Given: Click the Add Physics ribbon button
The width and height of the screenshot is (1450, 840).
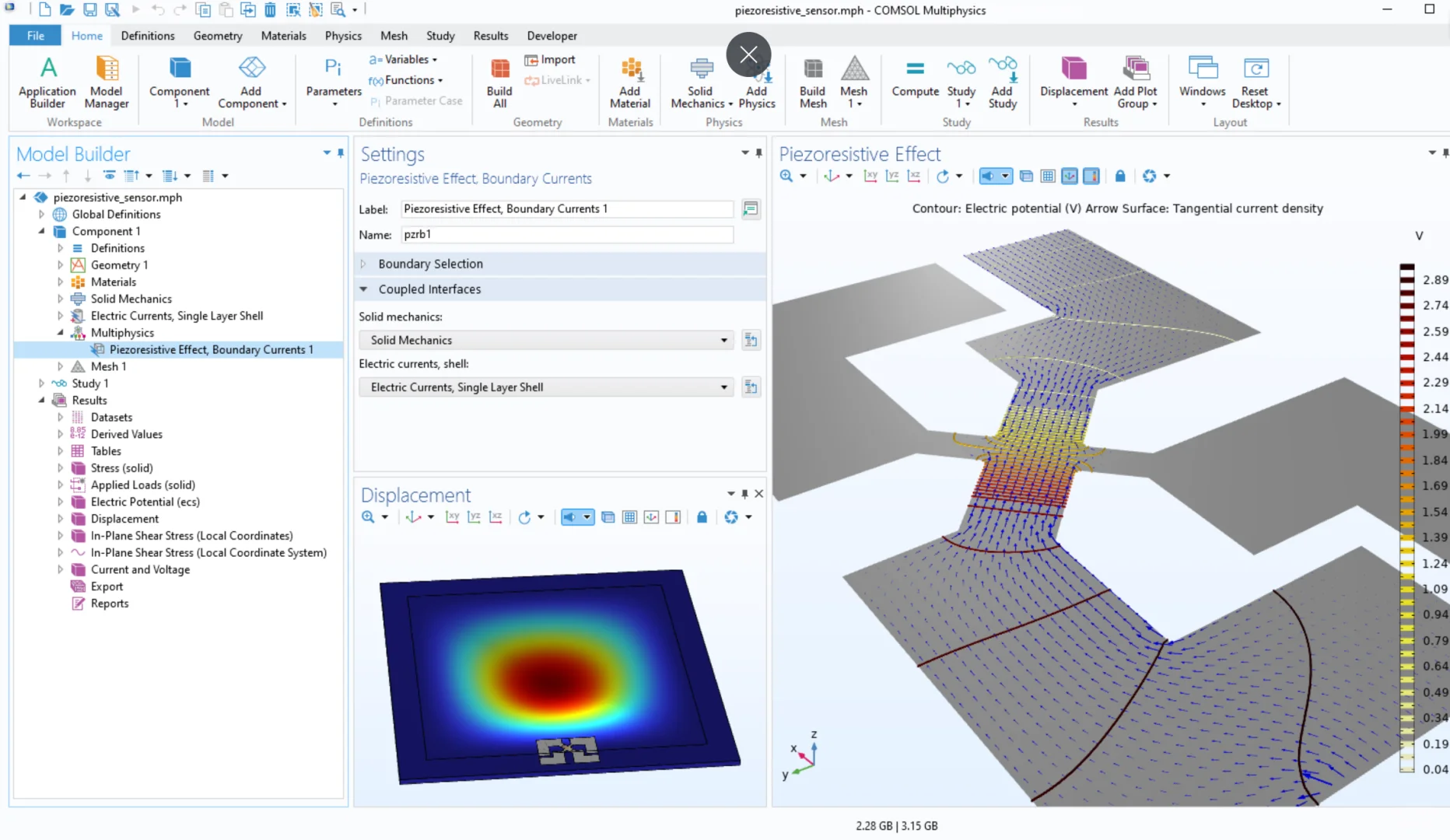Looking at the screenshot, I should [757, 82].
